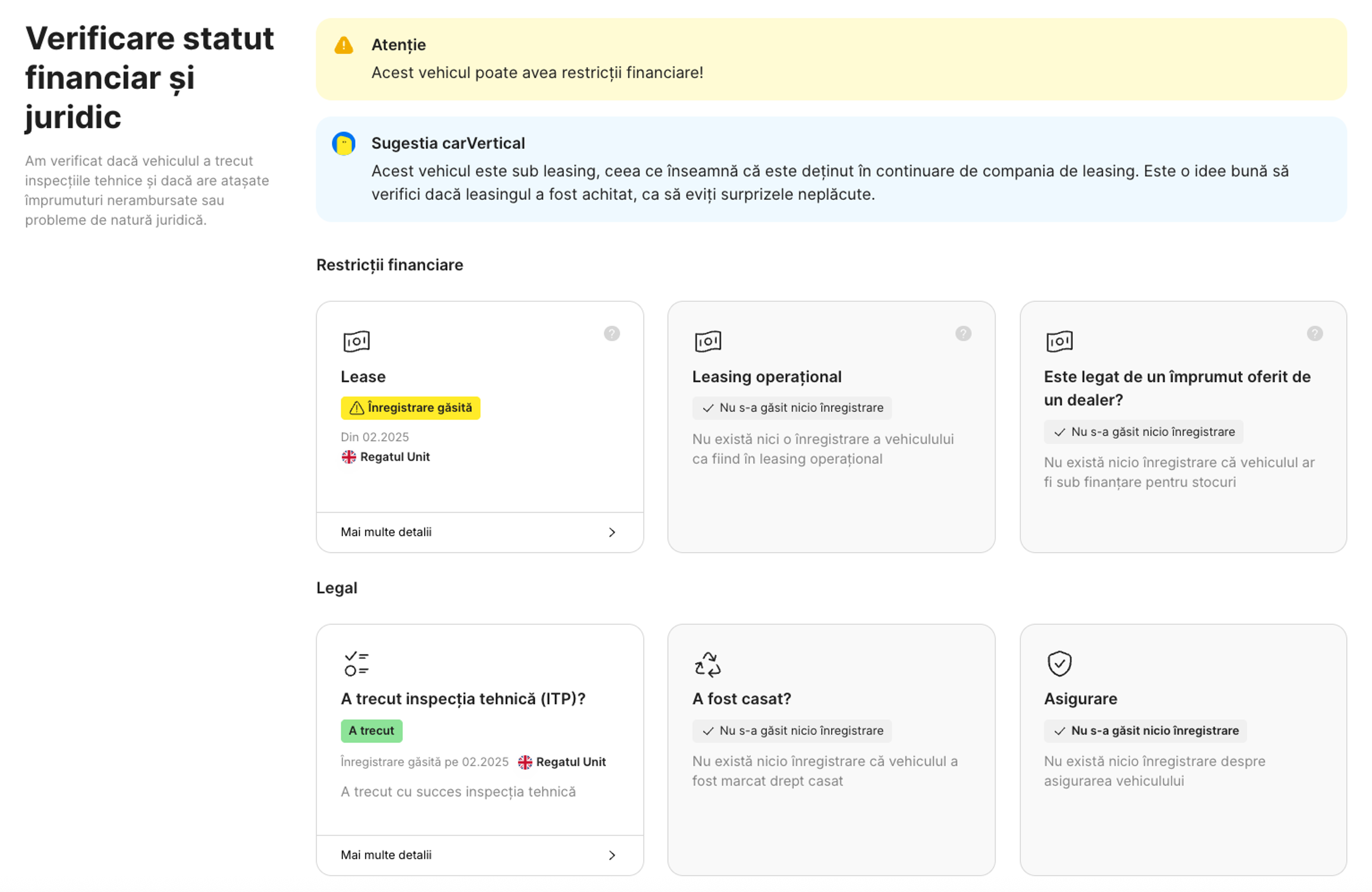Screen dimensions: 1372x892
Task: Open Mai multe detalii under ITP inspection
Action: tap(386, 855)
